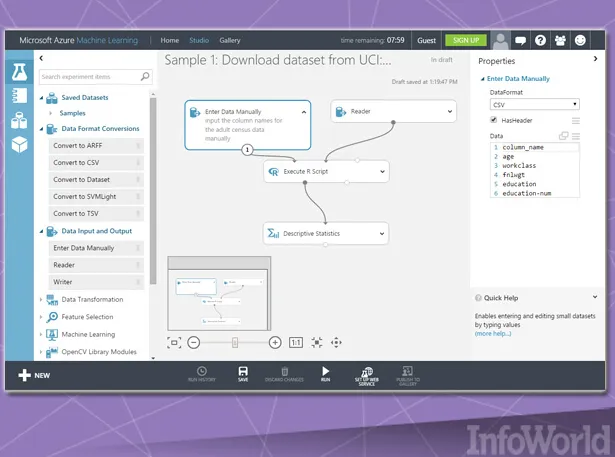Zoom in with plus circle icon
This screenshot has width=615, height=457.
(275, 342)
